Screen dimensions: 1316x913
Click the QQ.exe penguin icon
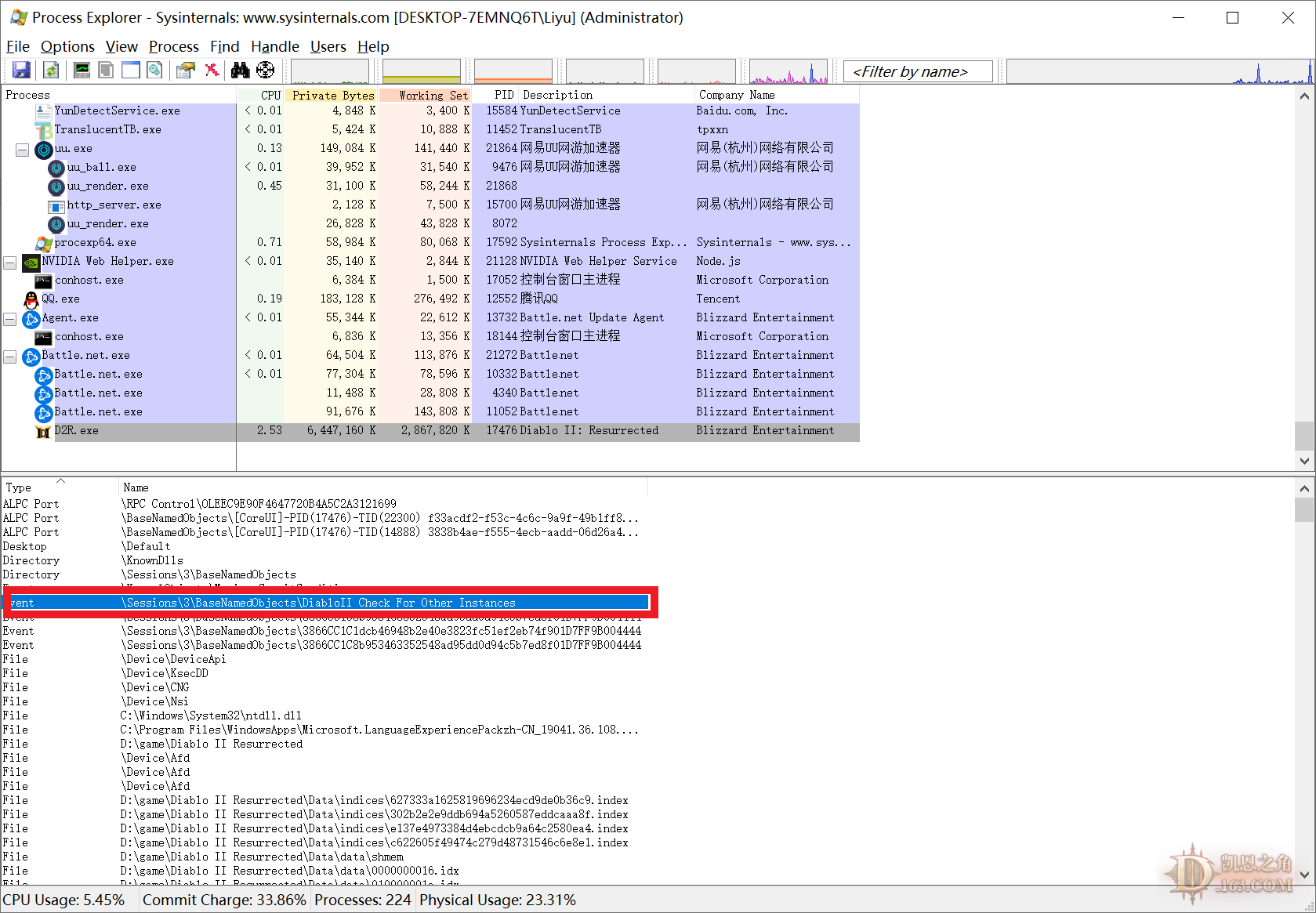[31, 300]
